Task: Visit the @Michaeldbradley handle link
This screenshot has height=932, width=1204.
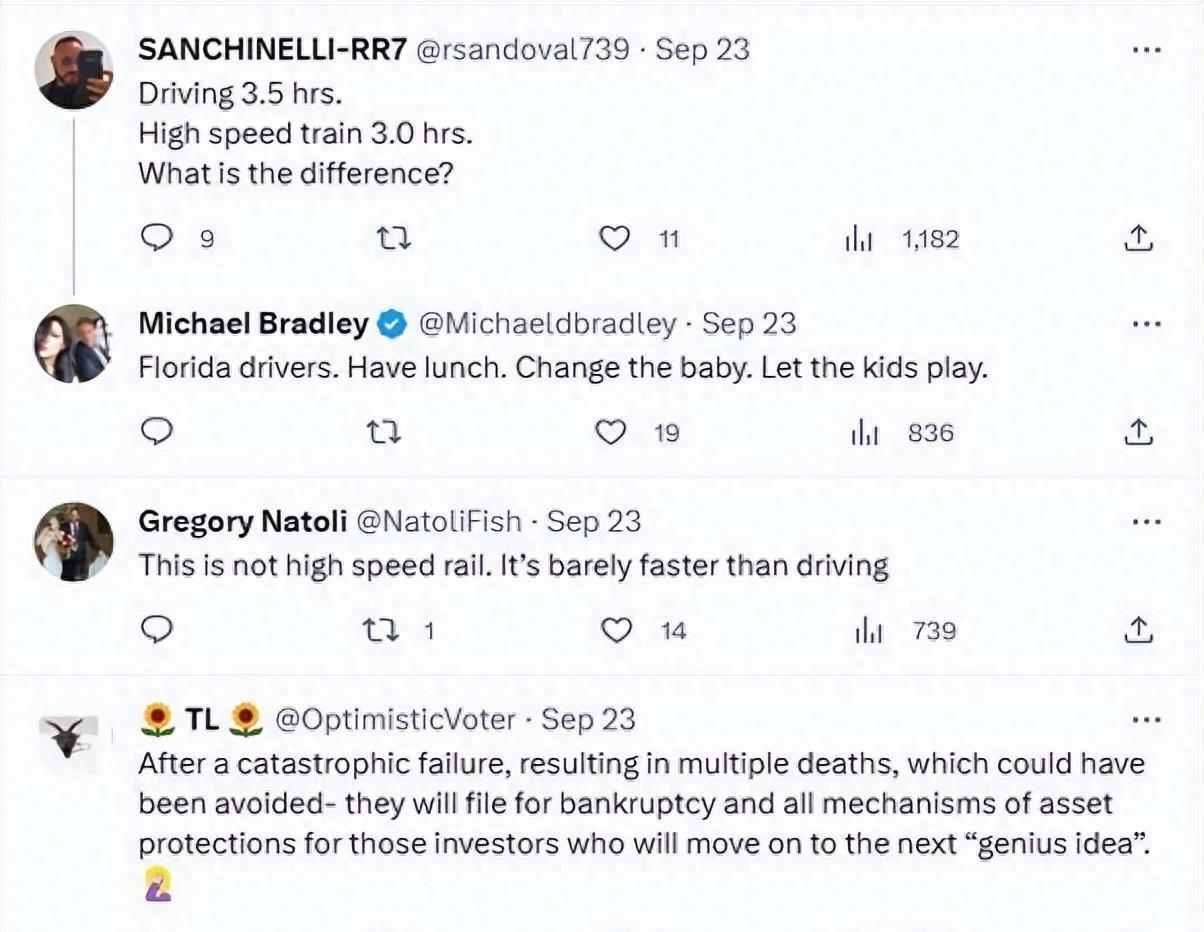Action: tap(546, 323)
